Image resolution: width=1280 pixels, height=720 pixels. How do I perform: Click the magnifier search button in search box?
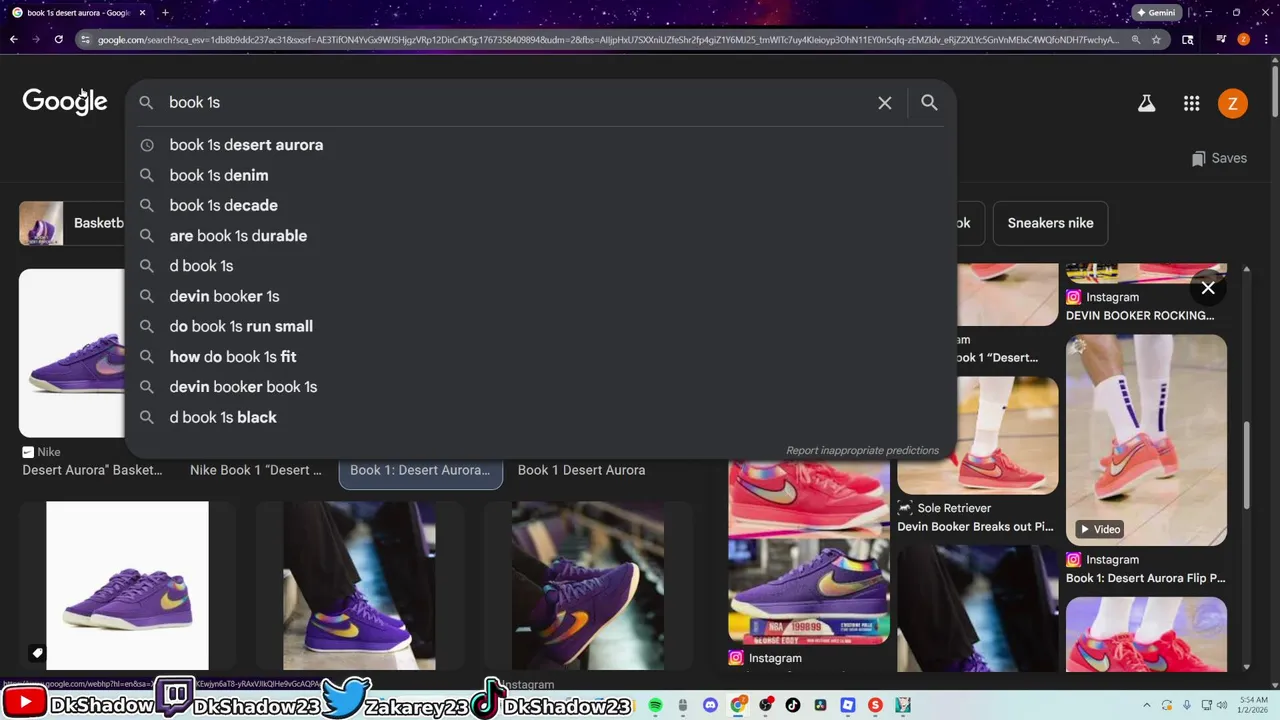click(x=929, y=103)
